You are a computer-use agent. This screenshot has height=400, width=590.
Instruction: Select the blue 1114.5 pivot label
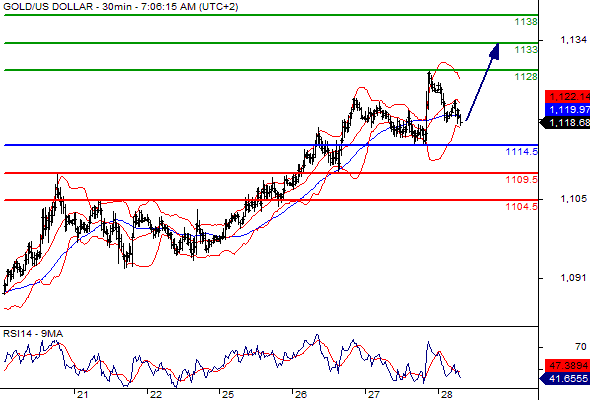pyautogui.click(x=522, y=152)
